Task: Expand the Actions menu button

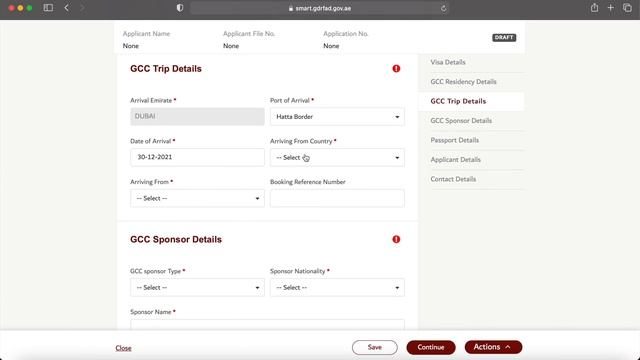Action: tap(493, 347)
